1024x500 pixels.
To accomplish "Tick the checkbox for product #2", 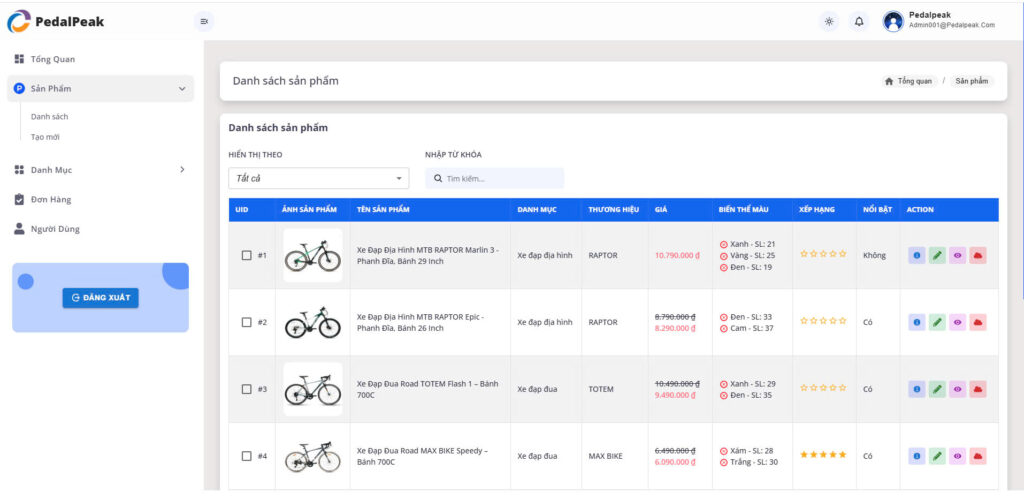I will point(246,322).
